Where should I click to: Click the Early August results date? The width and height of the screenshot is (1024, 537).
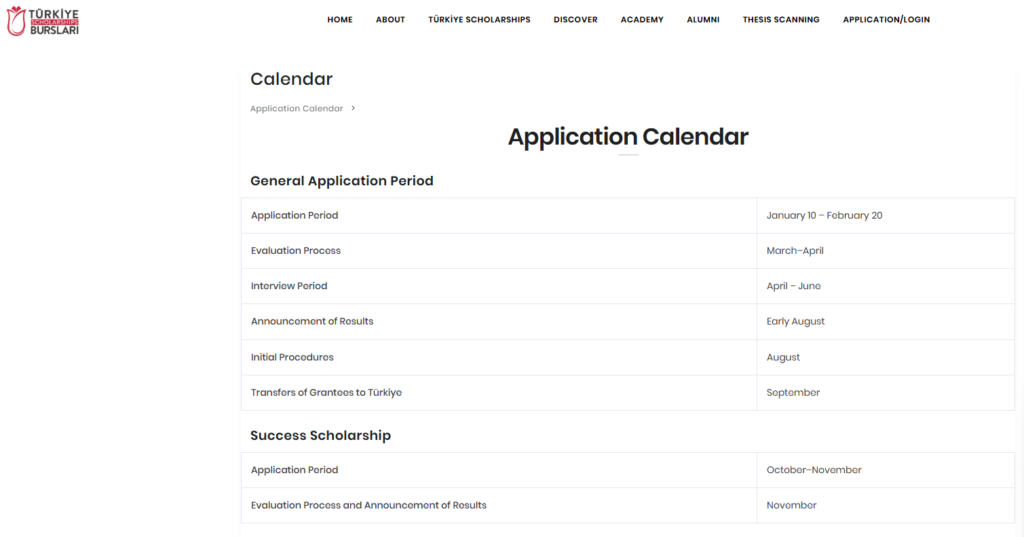point(795,322)
